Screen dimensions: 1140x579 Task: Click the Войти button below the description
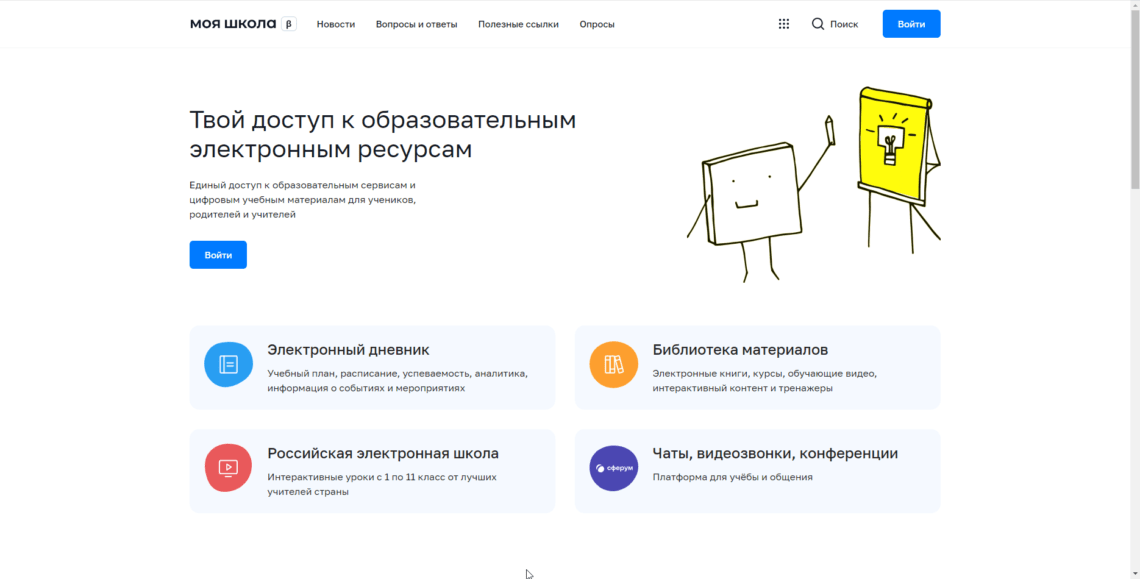click(x=218, y=255)
